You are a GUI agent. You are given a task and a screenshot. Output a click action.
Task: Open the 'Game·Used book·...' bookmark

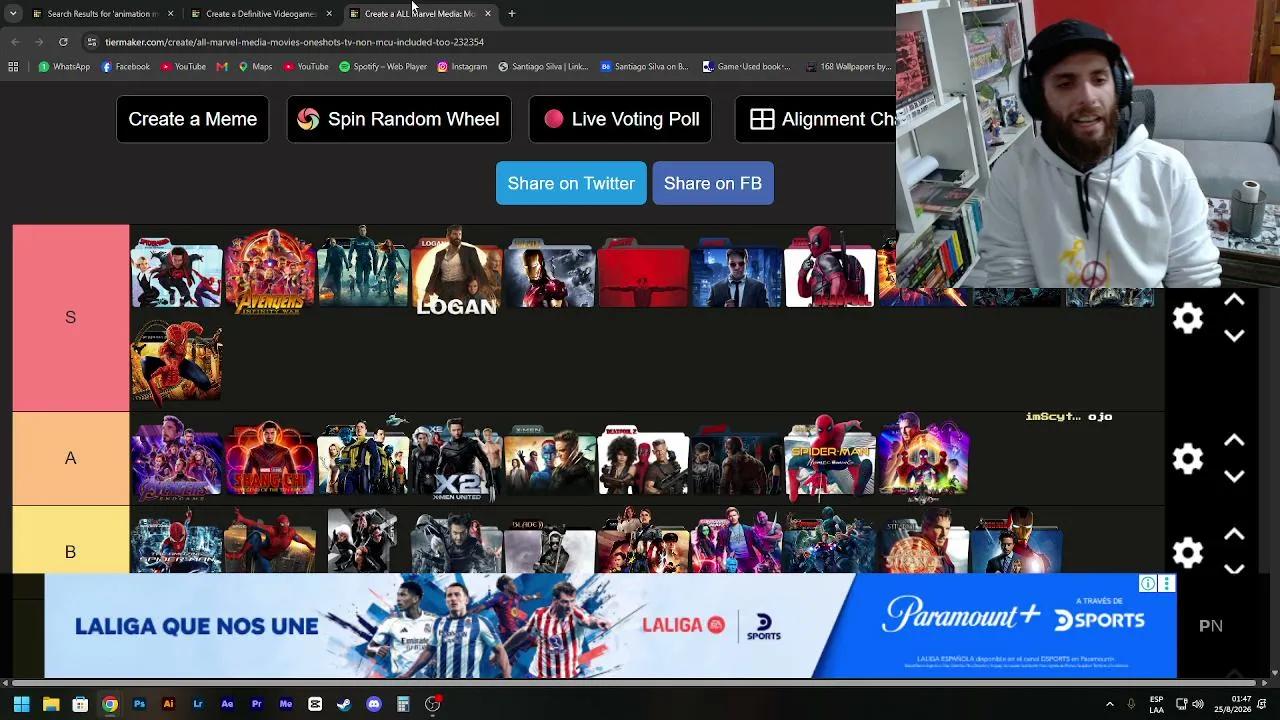(747, 67)
